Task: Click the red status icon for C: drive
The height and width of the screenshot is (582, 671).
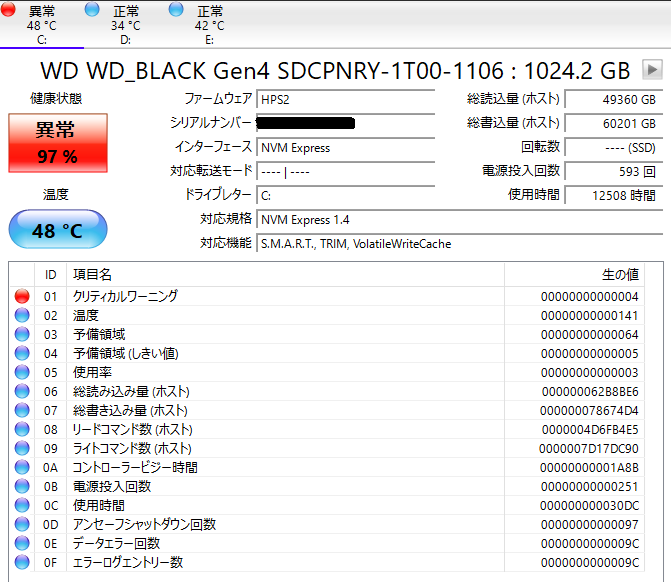Action: [8, 10]
